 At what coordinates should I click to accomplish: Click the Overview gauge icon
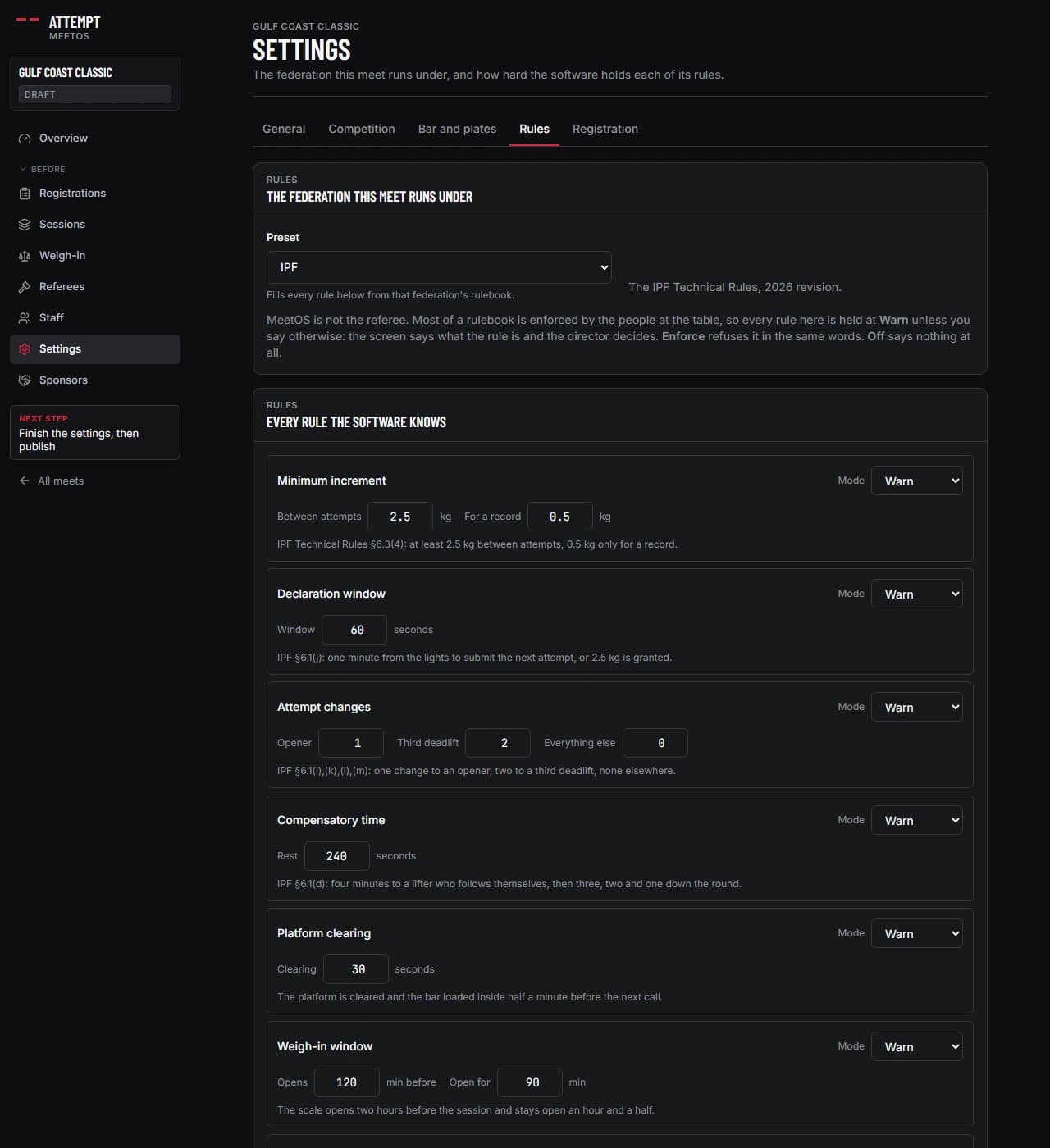[x=25, y=139]
